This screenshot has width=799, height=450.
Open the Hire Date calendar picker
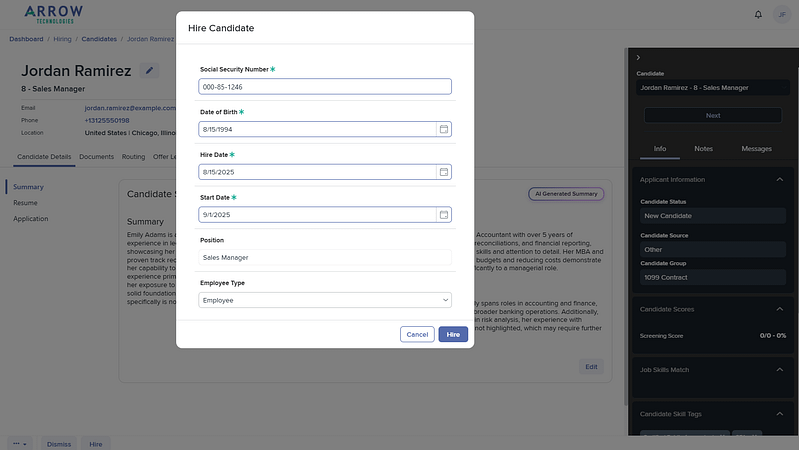pyautogui.click(x=443, y=172)
